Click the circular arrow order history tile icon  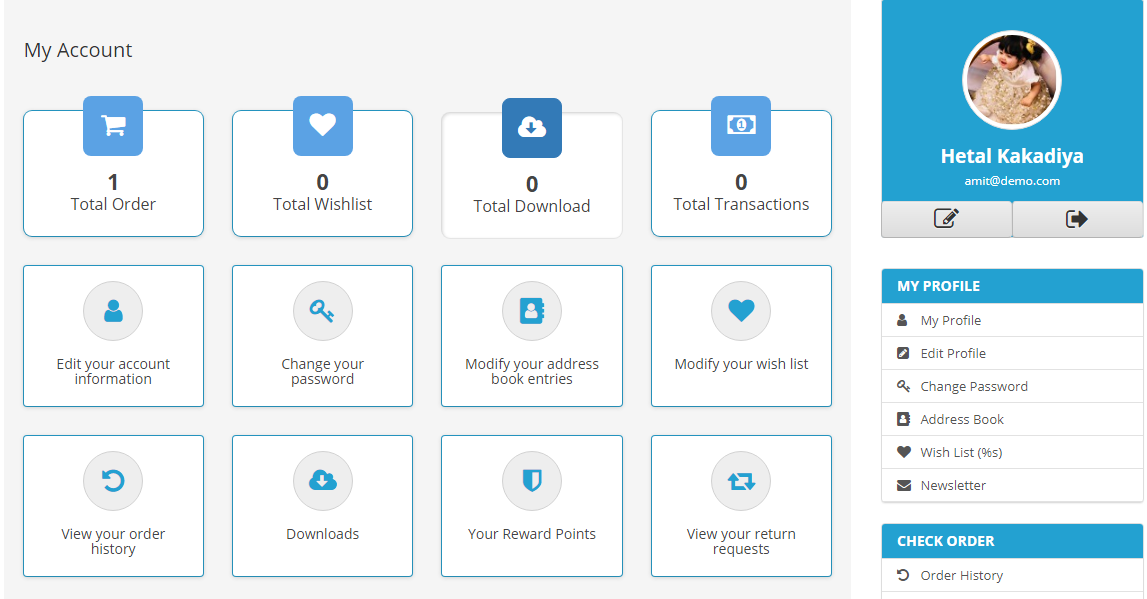[113, 481]
